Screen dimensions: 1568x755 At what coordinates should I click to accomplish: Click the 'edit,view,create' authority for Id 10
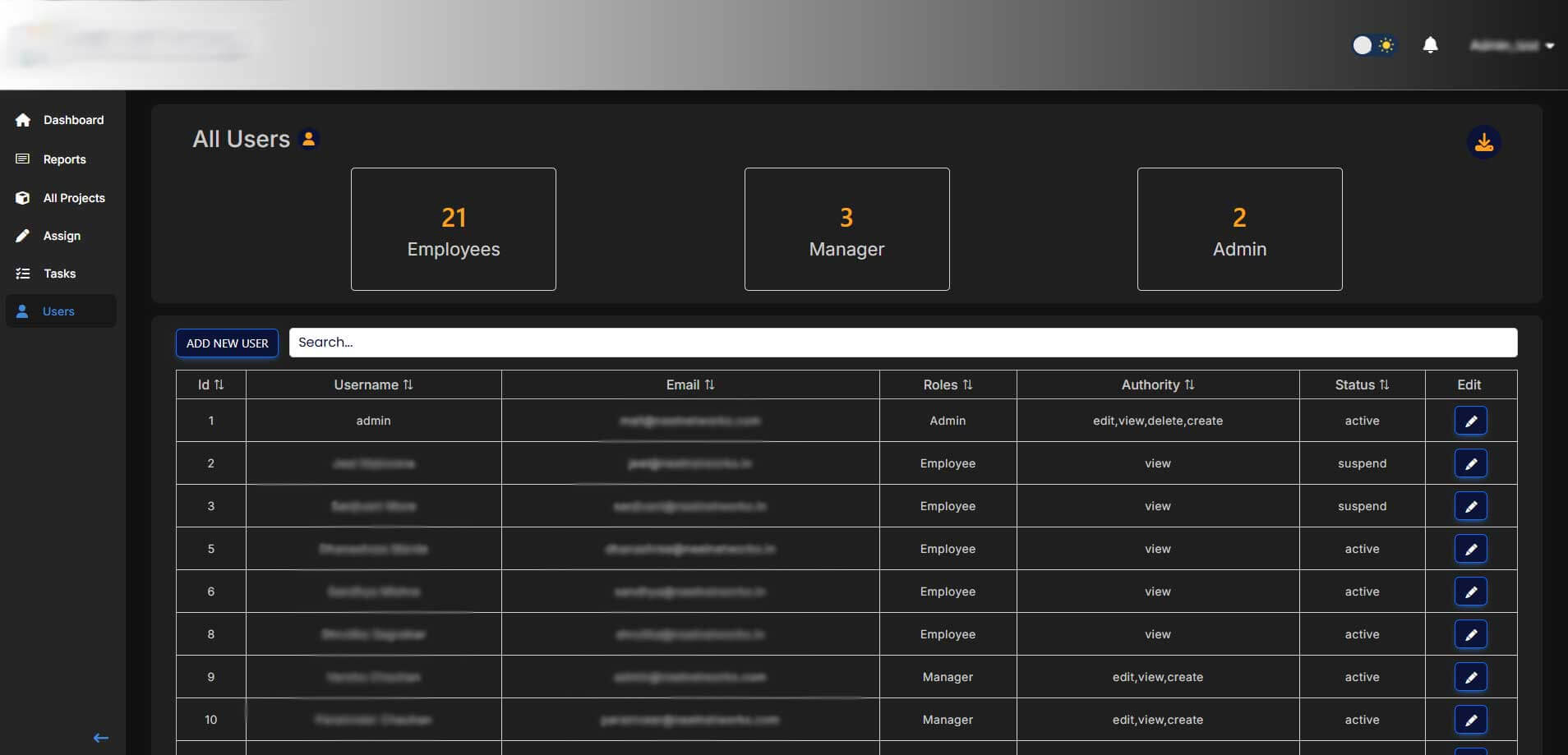(x=1158, y=720)
